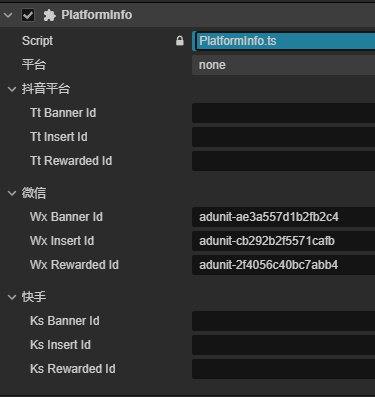Click the Wx Rewarded Id value field
This screenshot has height=397, width=375.
pyautogui.click(x=284, y=265)
